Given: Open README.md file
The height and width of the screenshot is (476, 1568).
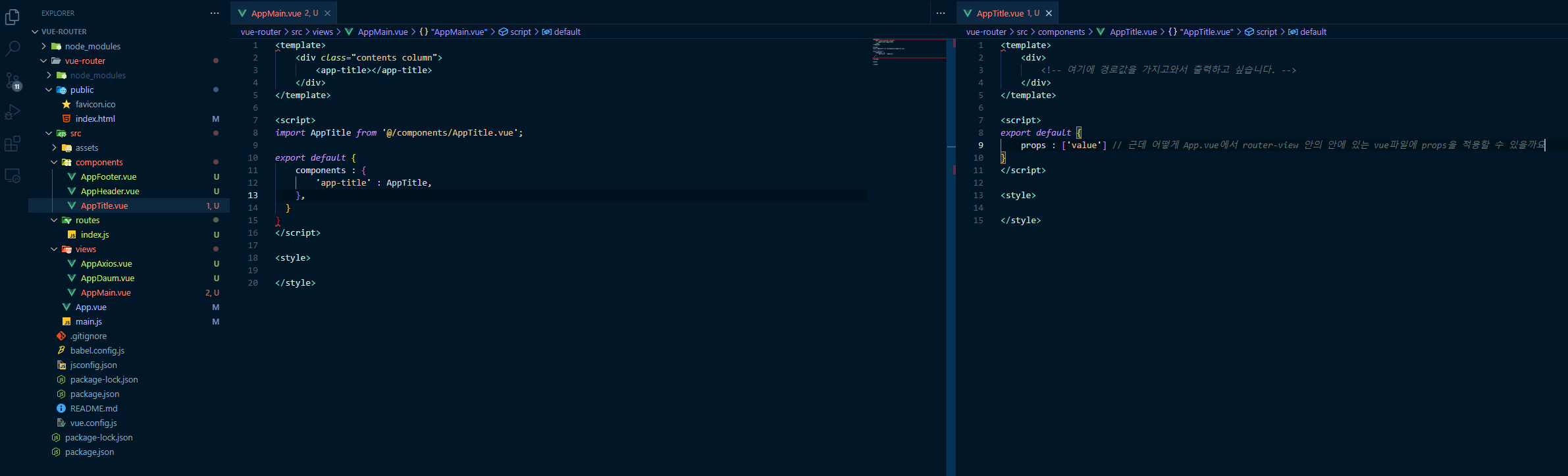Looking at the screenshot, I should [129, 408].
